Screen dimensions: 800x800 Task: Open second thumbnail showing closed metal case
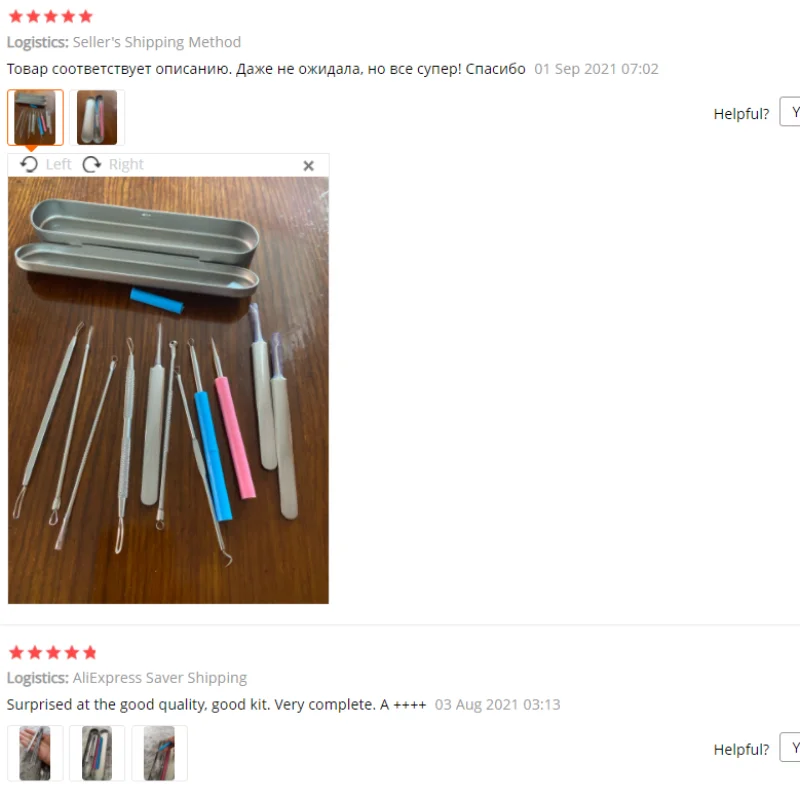[x=97, y=117]
